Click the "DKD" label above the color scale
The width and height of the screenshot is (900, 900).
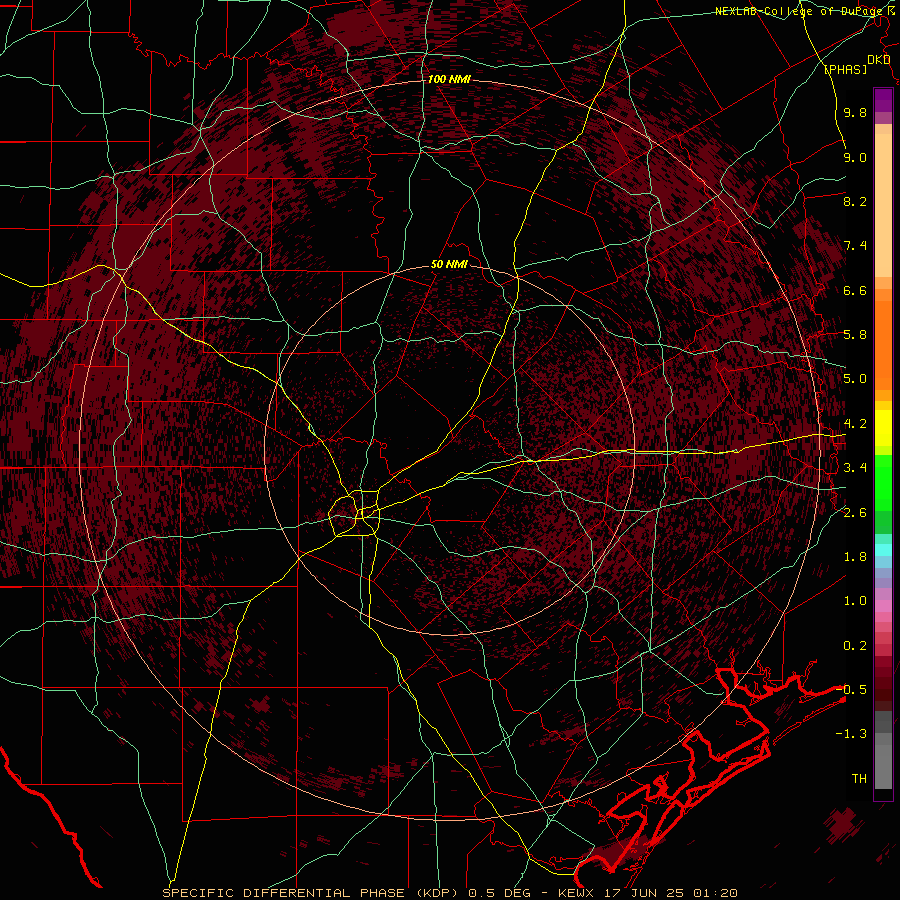tap(878, 60)
